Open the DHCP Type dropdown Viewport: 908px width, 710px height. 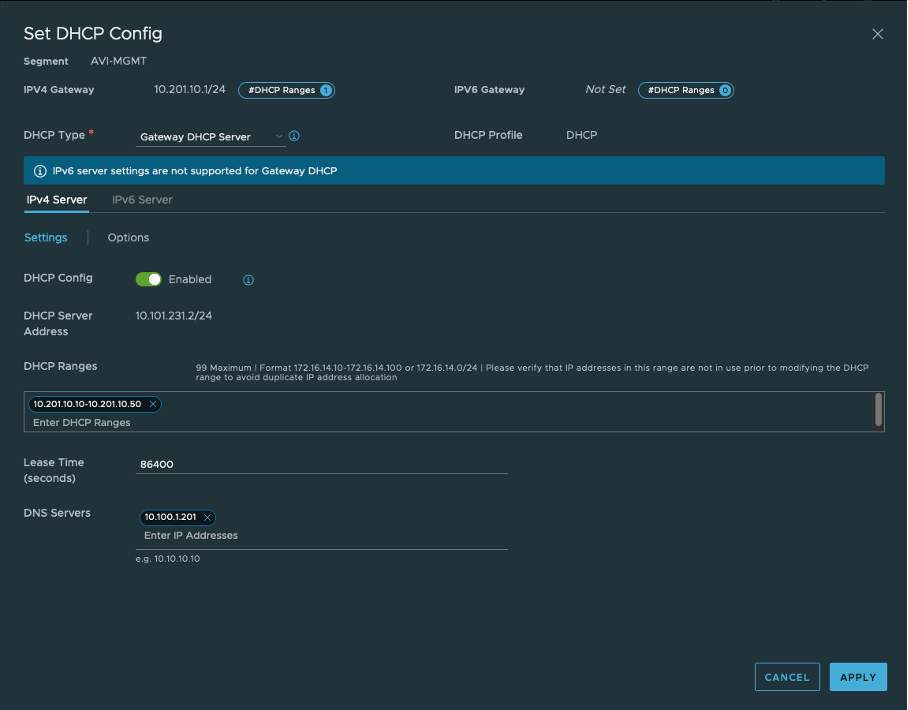point(210,135)
